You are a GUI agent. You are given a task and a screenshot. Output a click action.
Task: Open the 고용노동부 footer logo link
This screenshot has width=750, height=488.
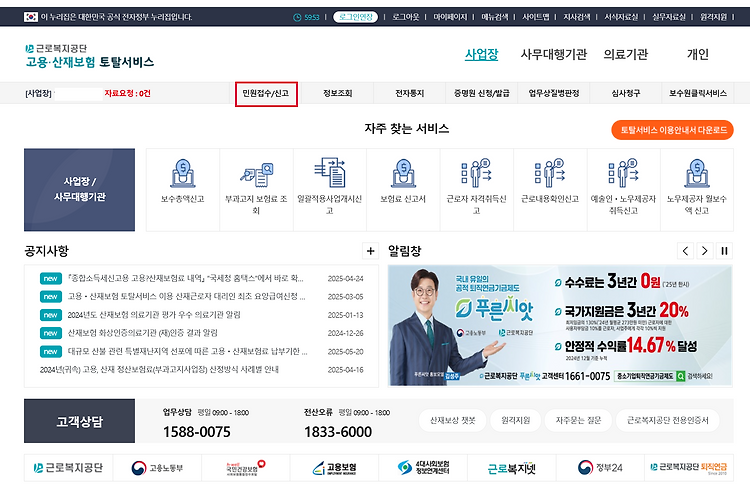click(157, 468)
